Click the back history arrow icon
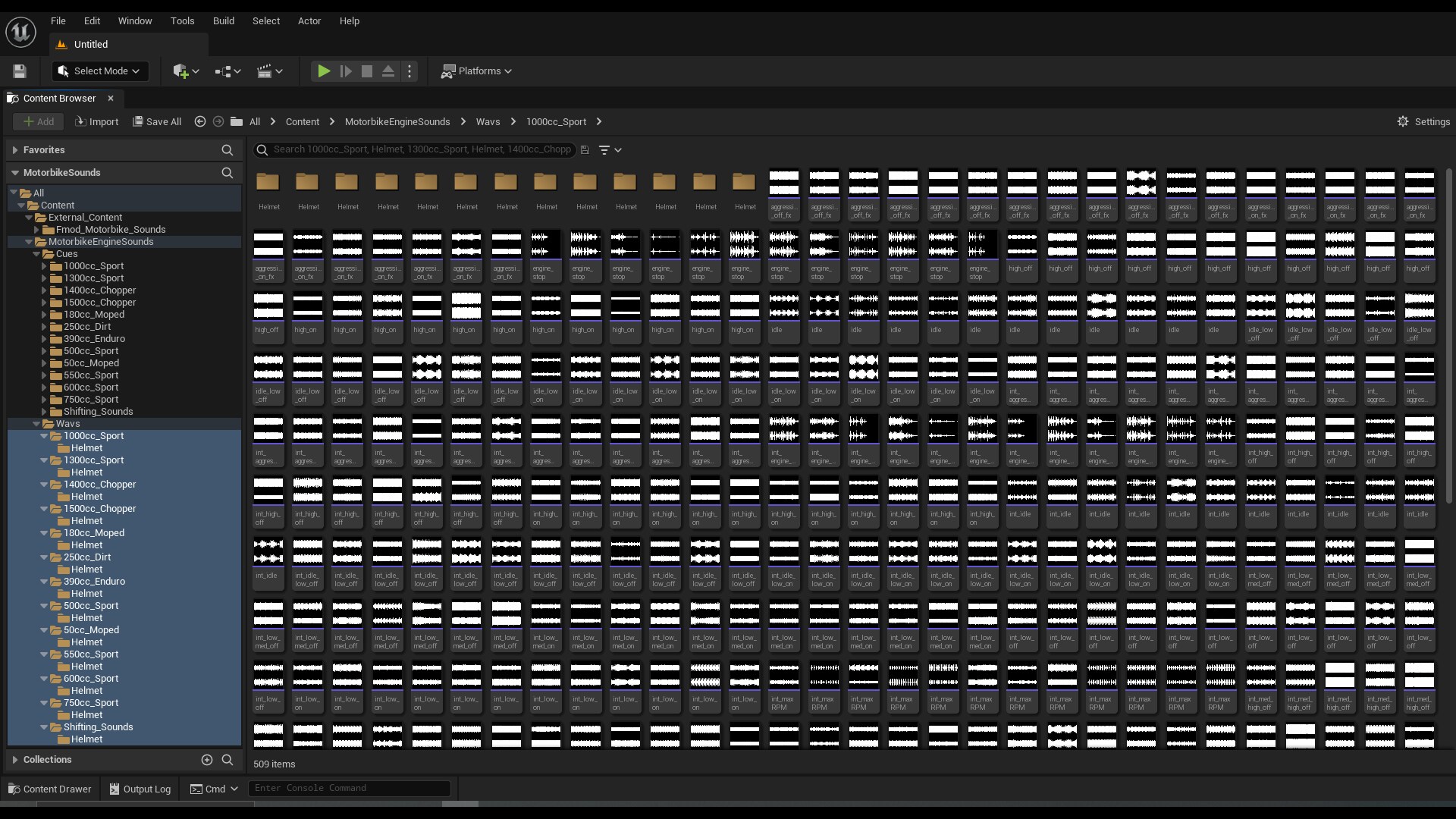 coord(200,121)
